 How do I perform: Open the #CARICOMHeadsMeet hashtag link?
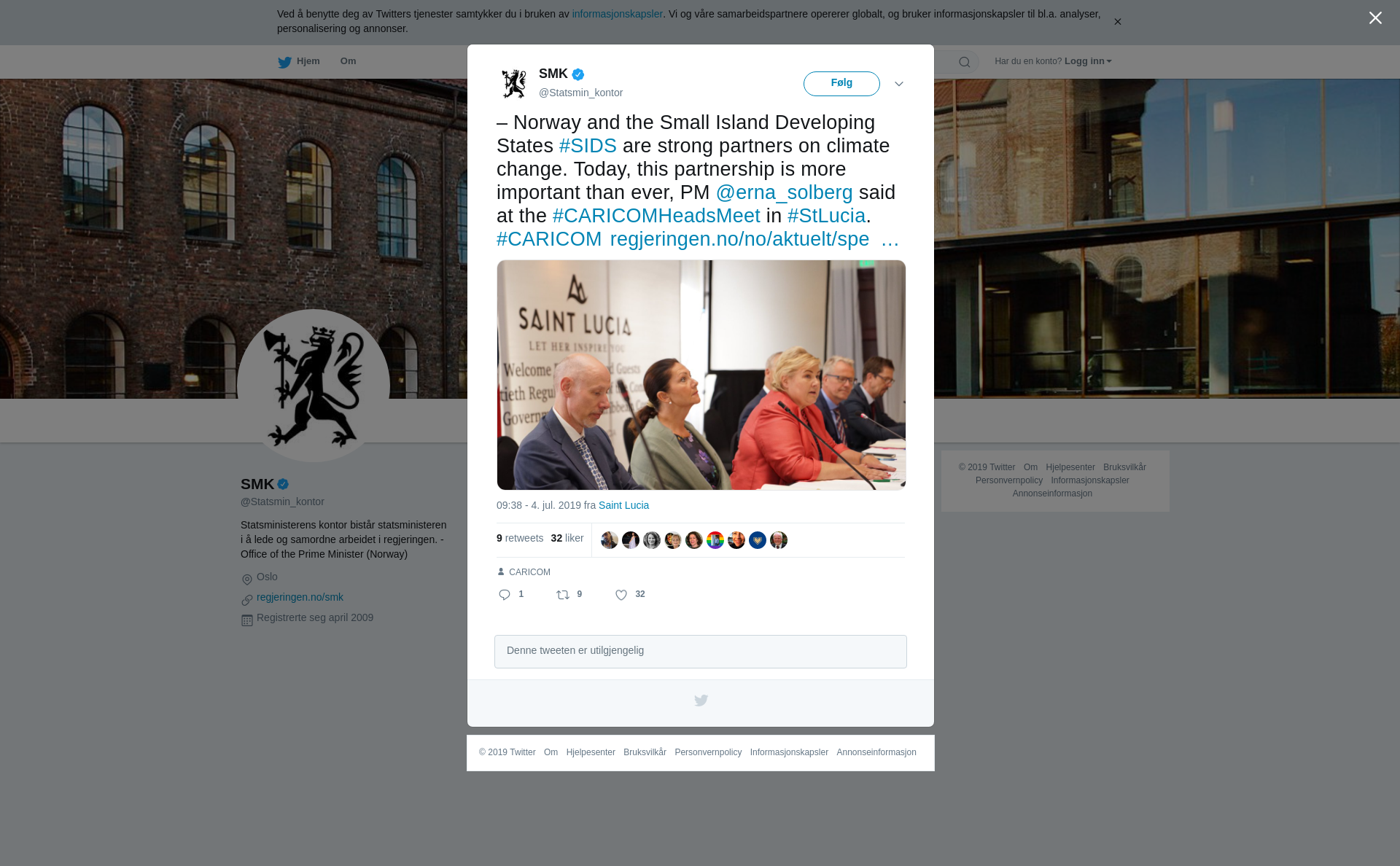point(656,216)
